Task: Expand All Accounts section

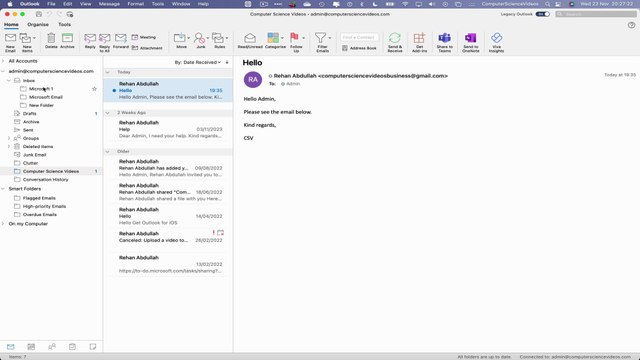Action: point(3,61)
